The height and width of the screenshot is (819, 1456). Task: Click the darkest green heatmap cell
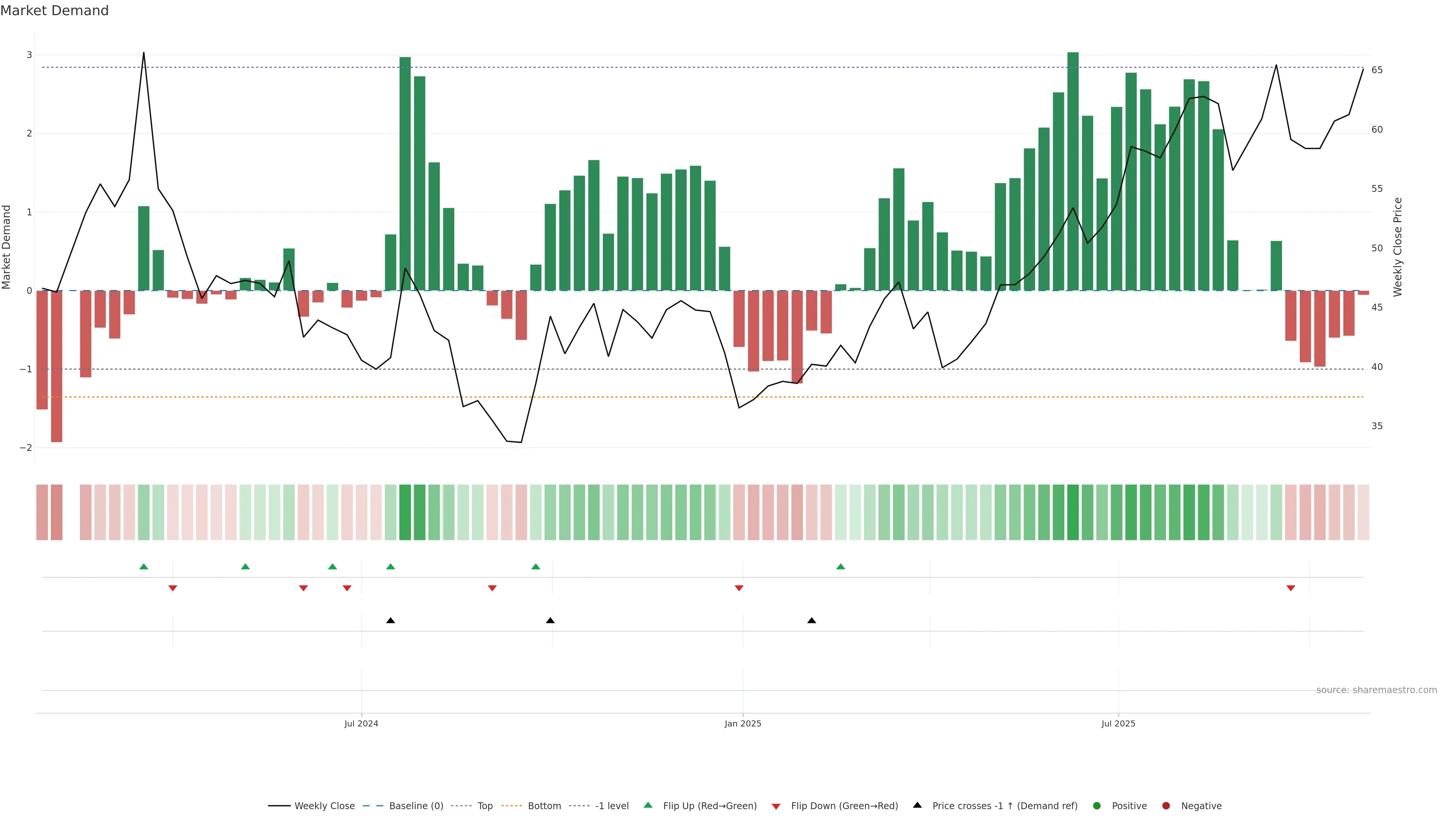[x=1073, y=512]
